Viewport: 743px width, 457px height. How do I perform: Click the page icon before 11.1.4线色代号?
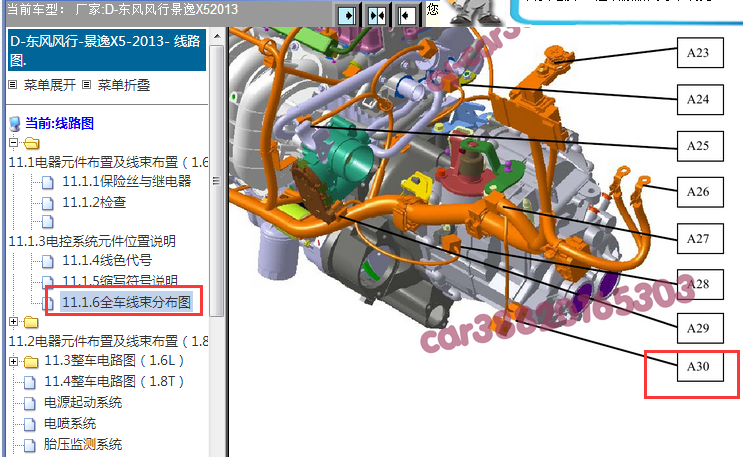click(x=48, y=261)
